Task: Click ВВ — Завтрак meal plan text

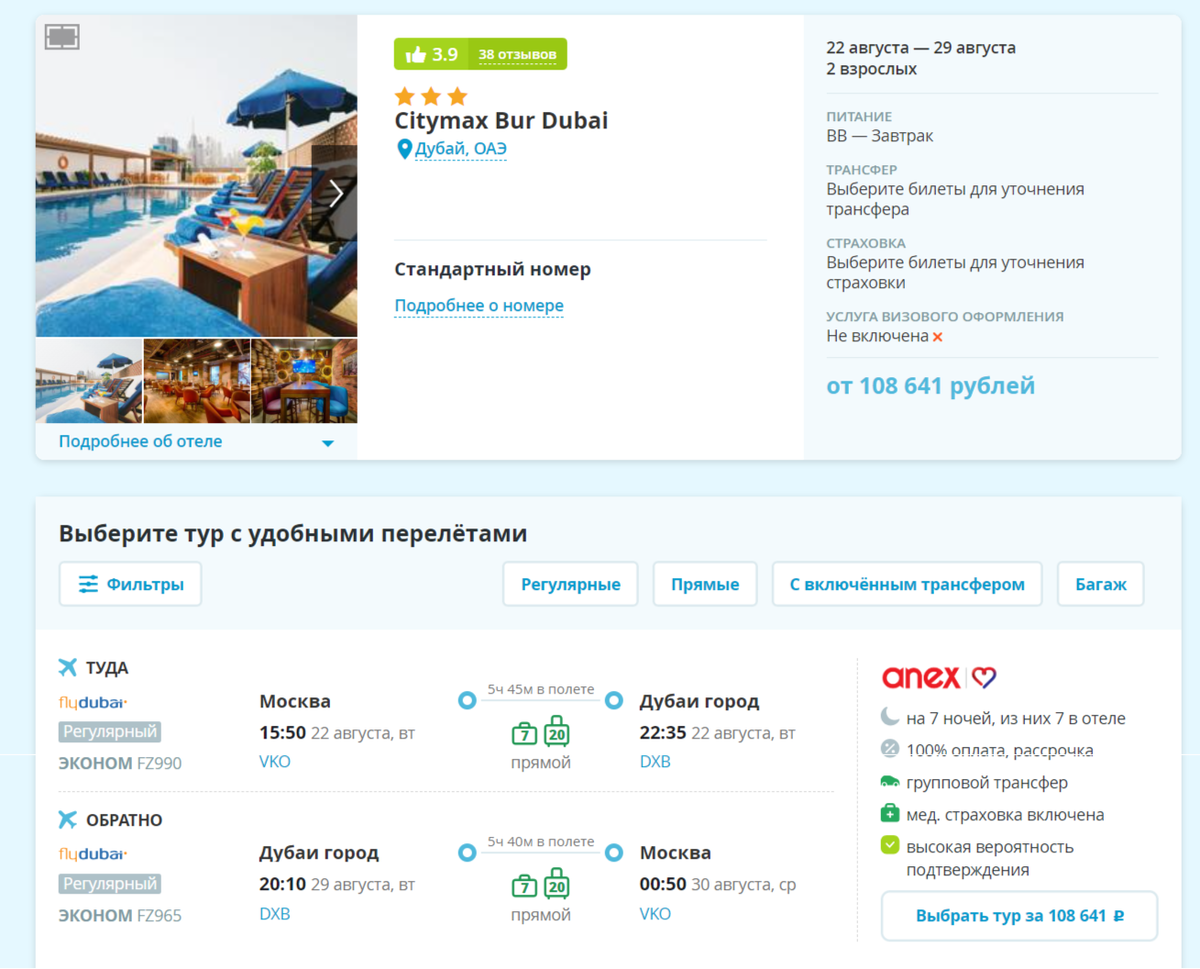Action: click(880, 136)
